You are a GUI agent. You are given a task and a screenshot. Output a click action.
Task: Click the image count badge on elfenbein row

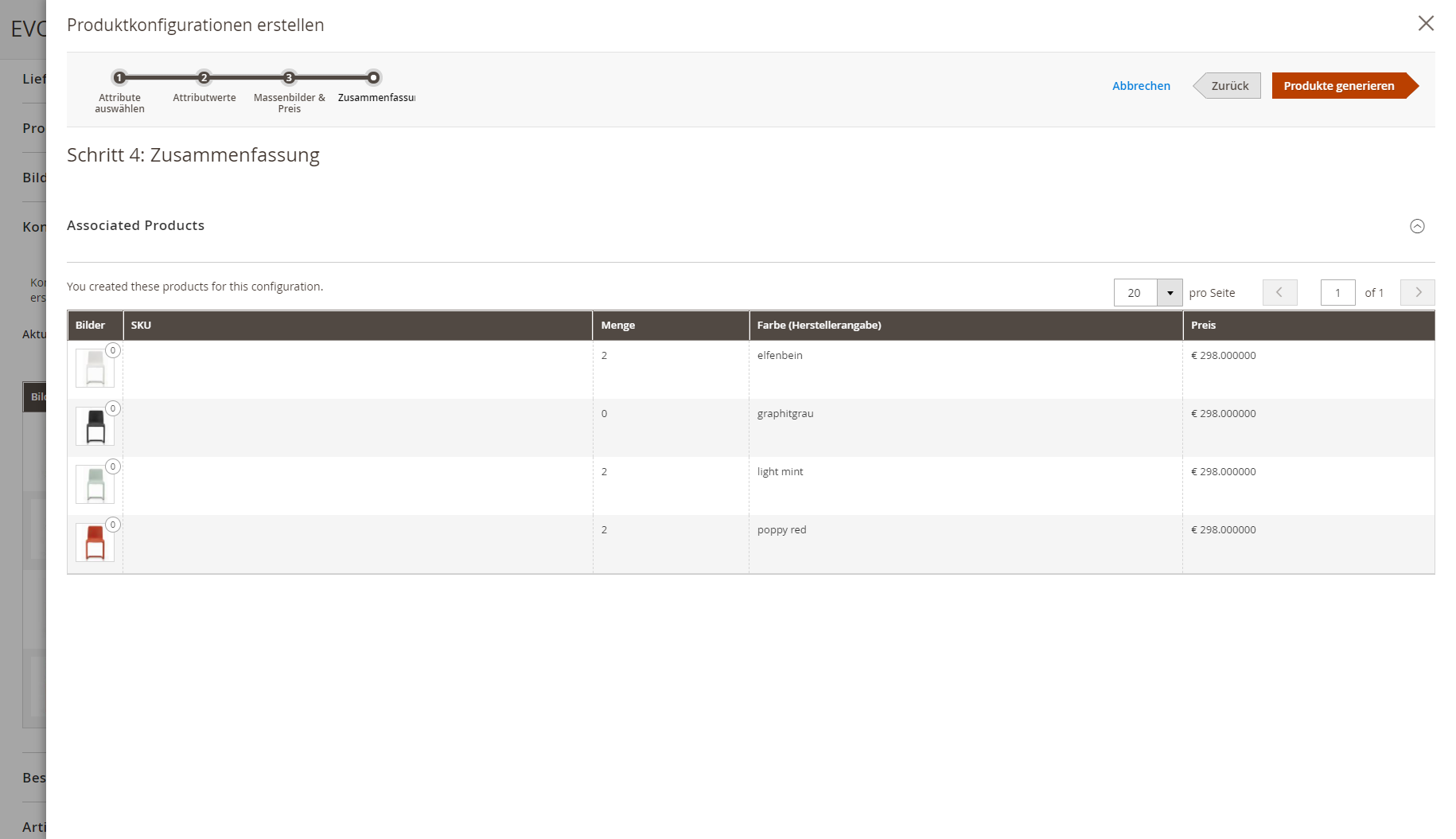coord(113,350)
